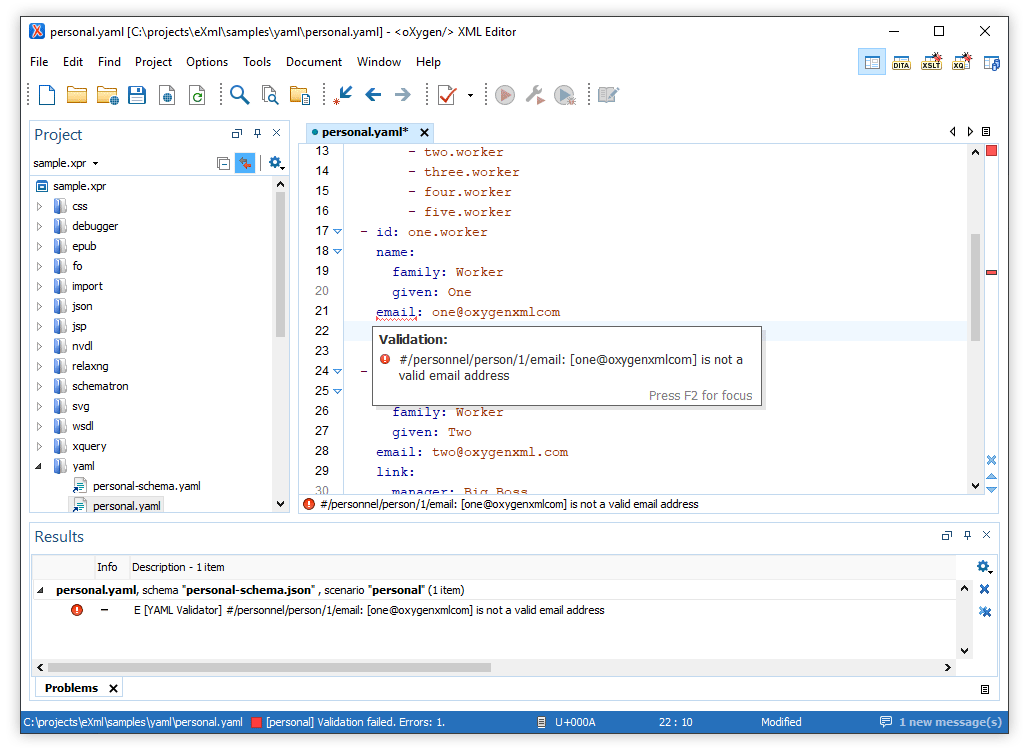
Task: Open the Document menu
Action: [314, 62]
